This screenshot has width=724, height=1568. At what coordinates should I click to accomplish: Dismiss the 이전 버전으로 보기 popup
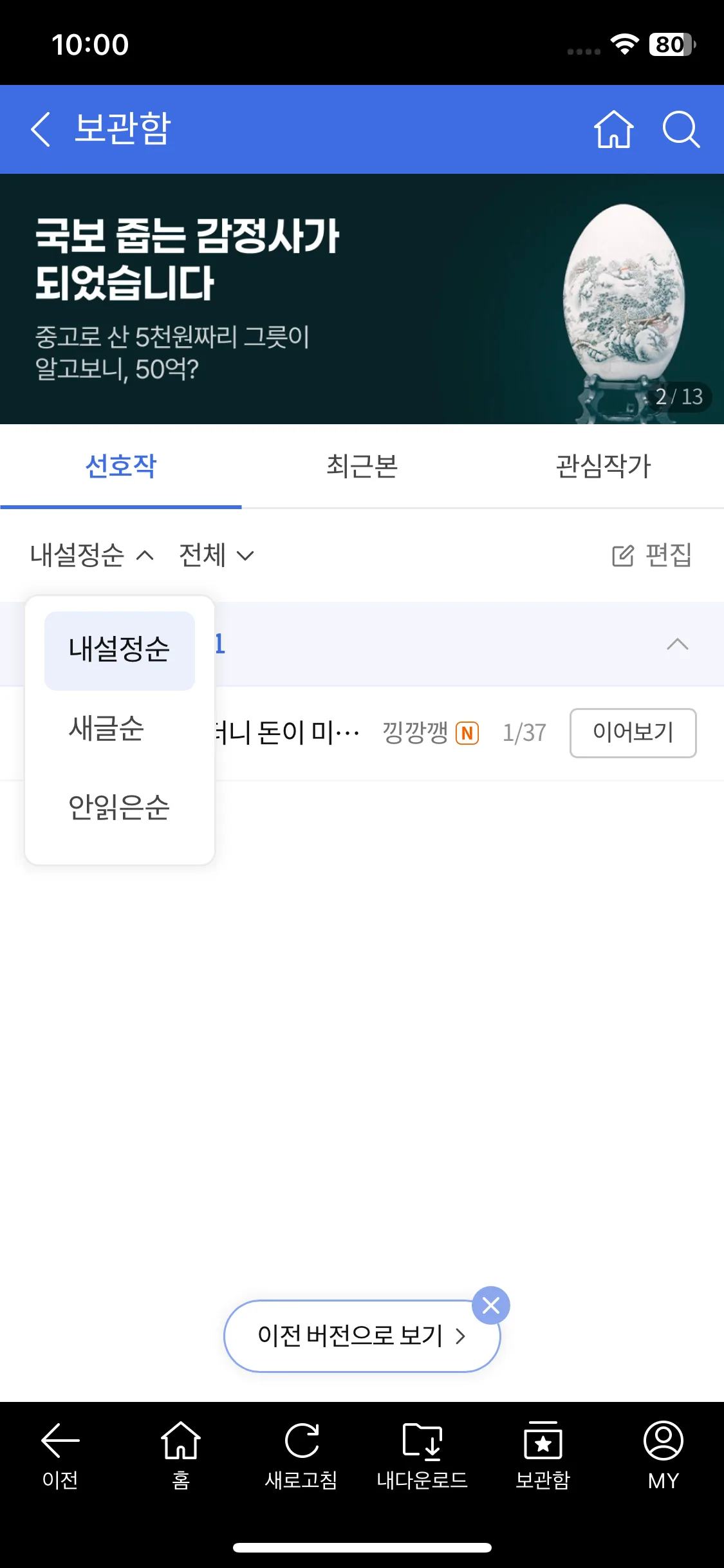click(x=491, y=1305)
